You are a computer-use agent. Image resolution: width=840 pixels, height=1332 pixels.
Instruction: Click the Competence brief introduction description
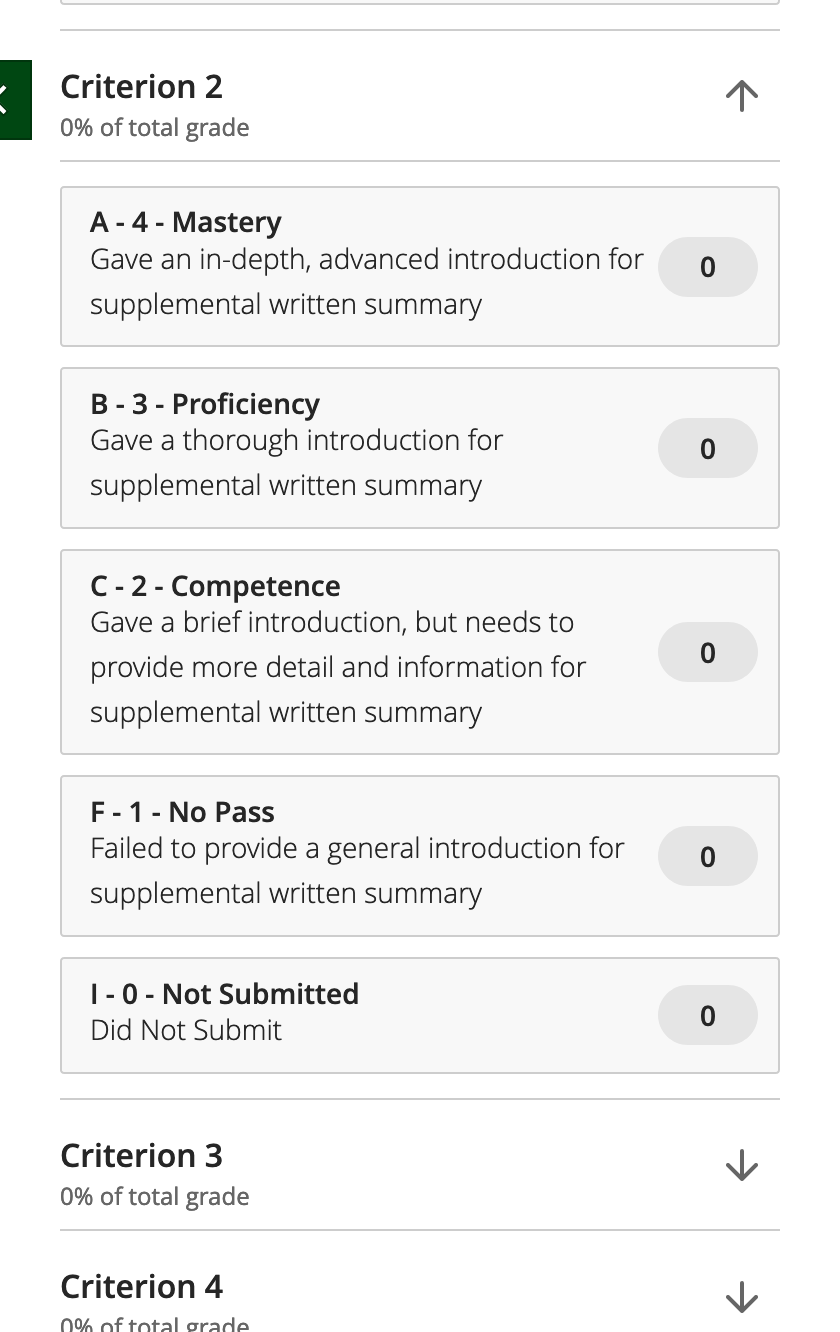338,667
